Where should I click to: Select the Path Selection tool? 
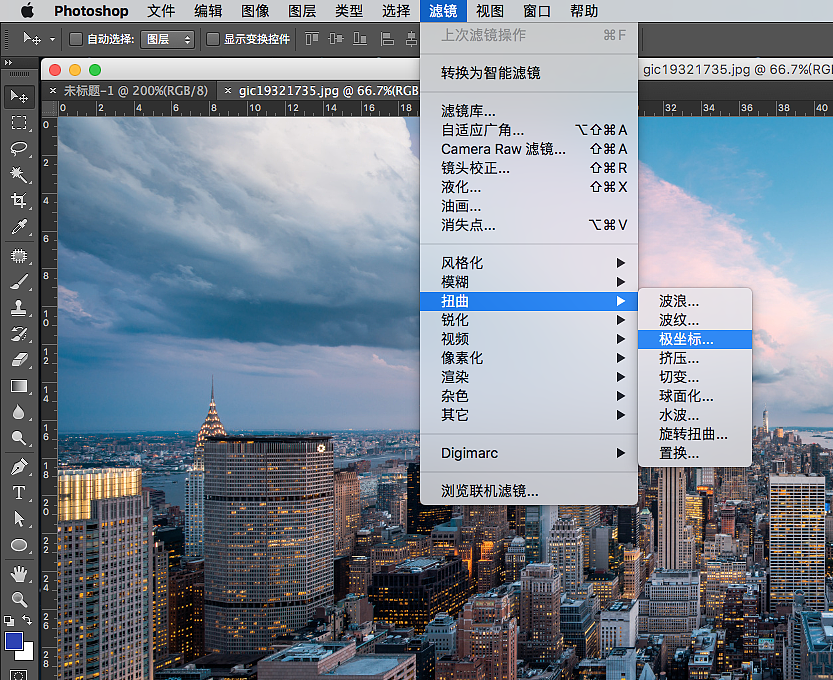coord(19,519)
